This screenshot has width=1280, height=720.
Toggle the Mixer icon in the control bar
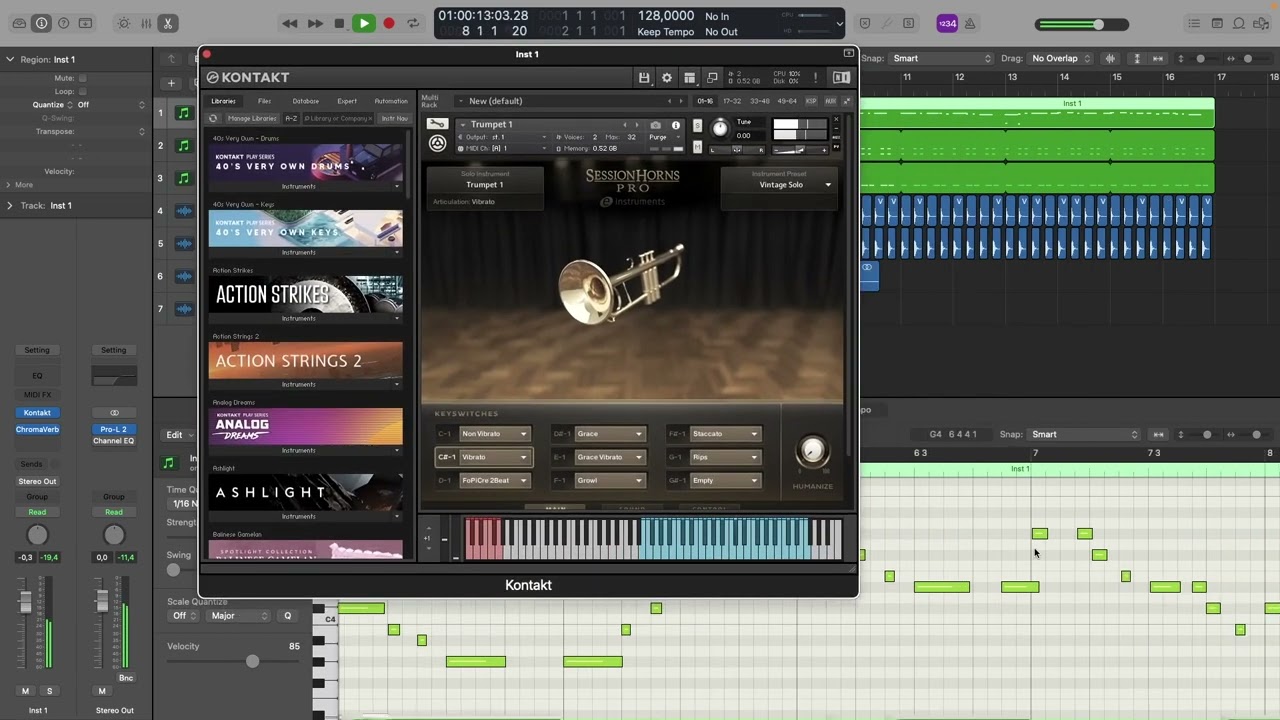click(145, 23)
